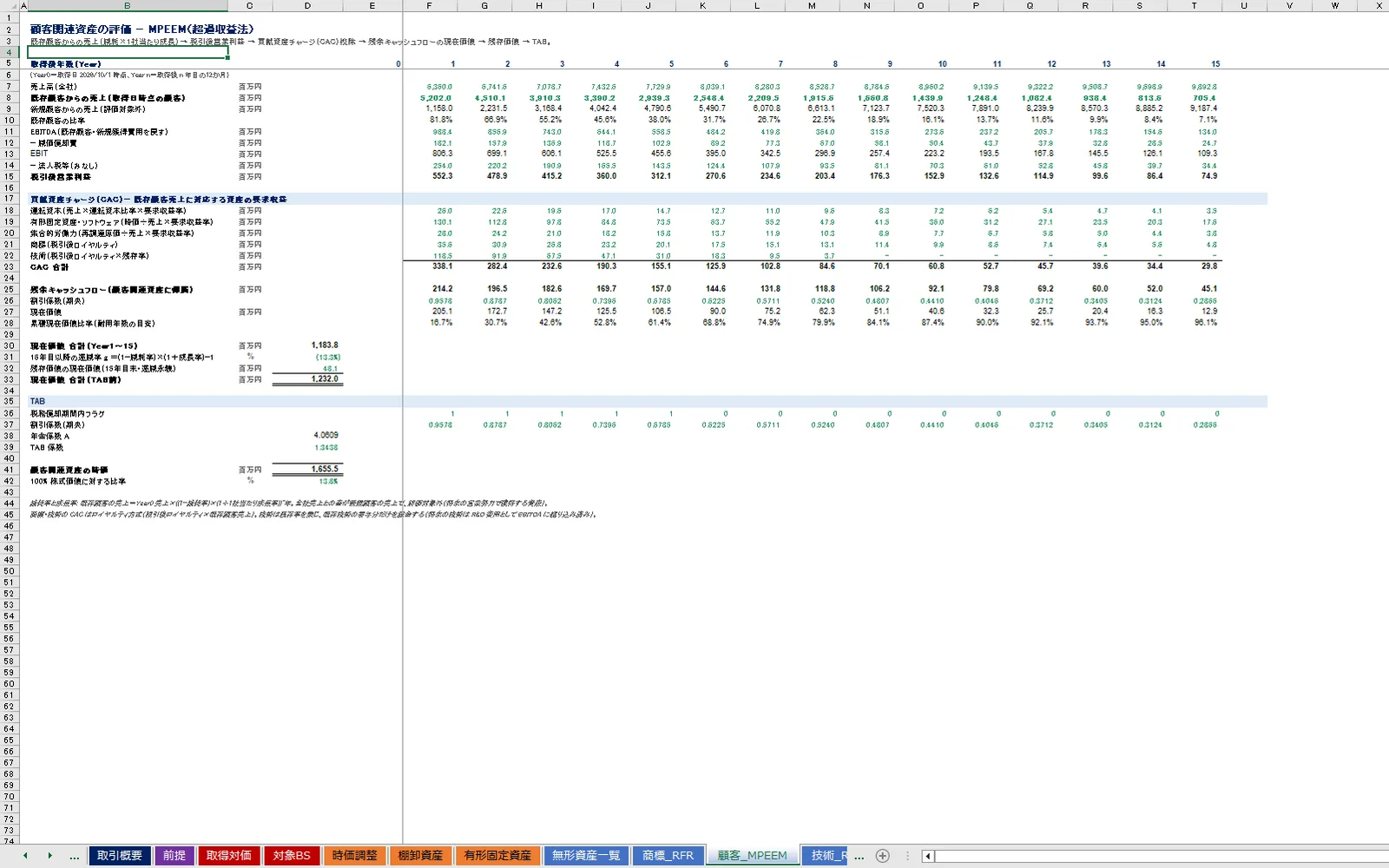Go to the 対象BS sheet tab
Image resolution: width=1389 pixels, height=868 pixels.
tap(292, 856)
